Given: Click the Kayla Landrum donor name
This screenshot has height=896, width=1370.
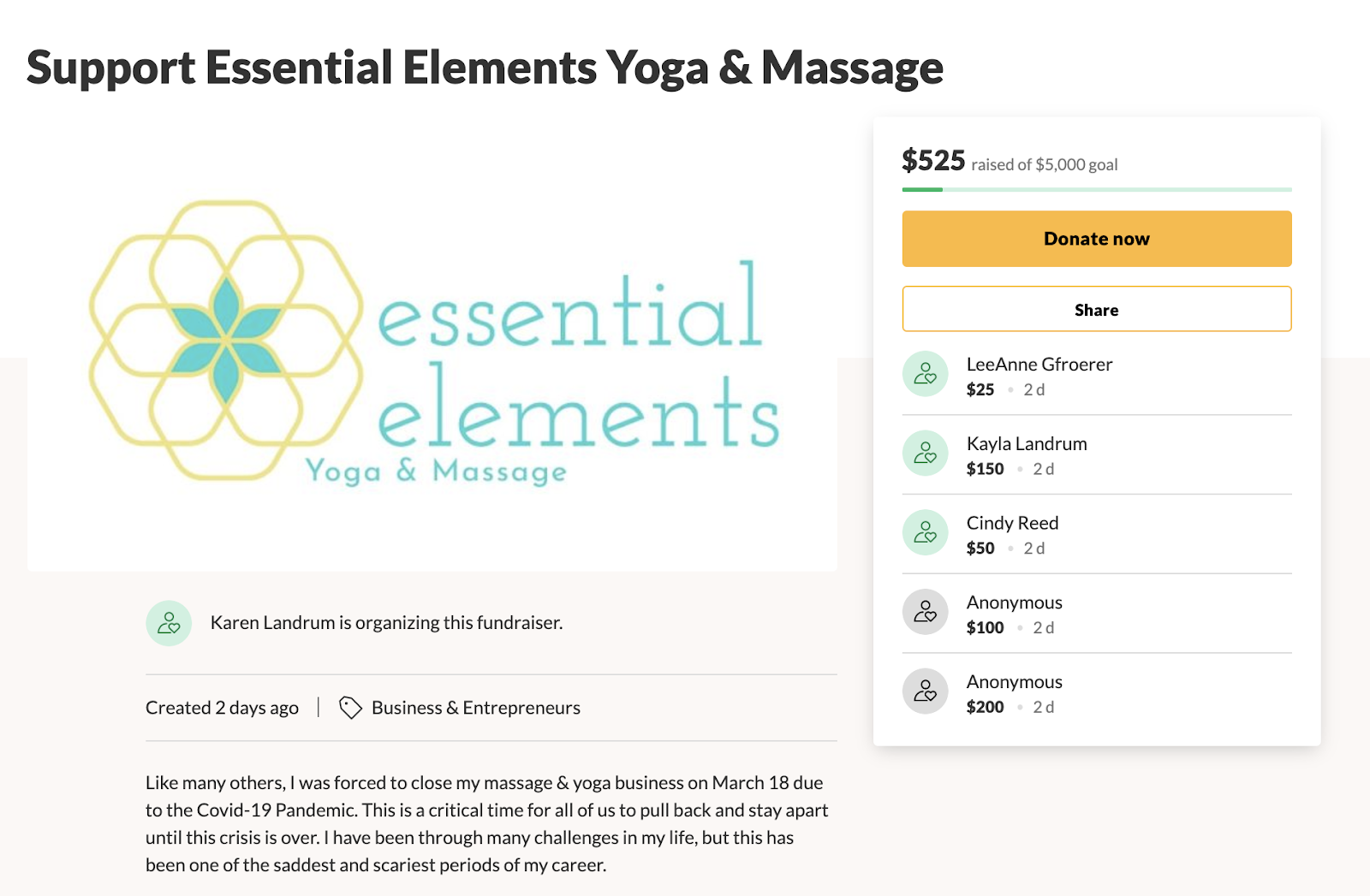Looking at the screenshot, I should [1026, 444].
